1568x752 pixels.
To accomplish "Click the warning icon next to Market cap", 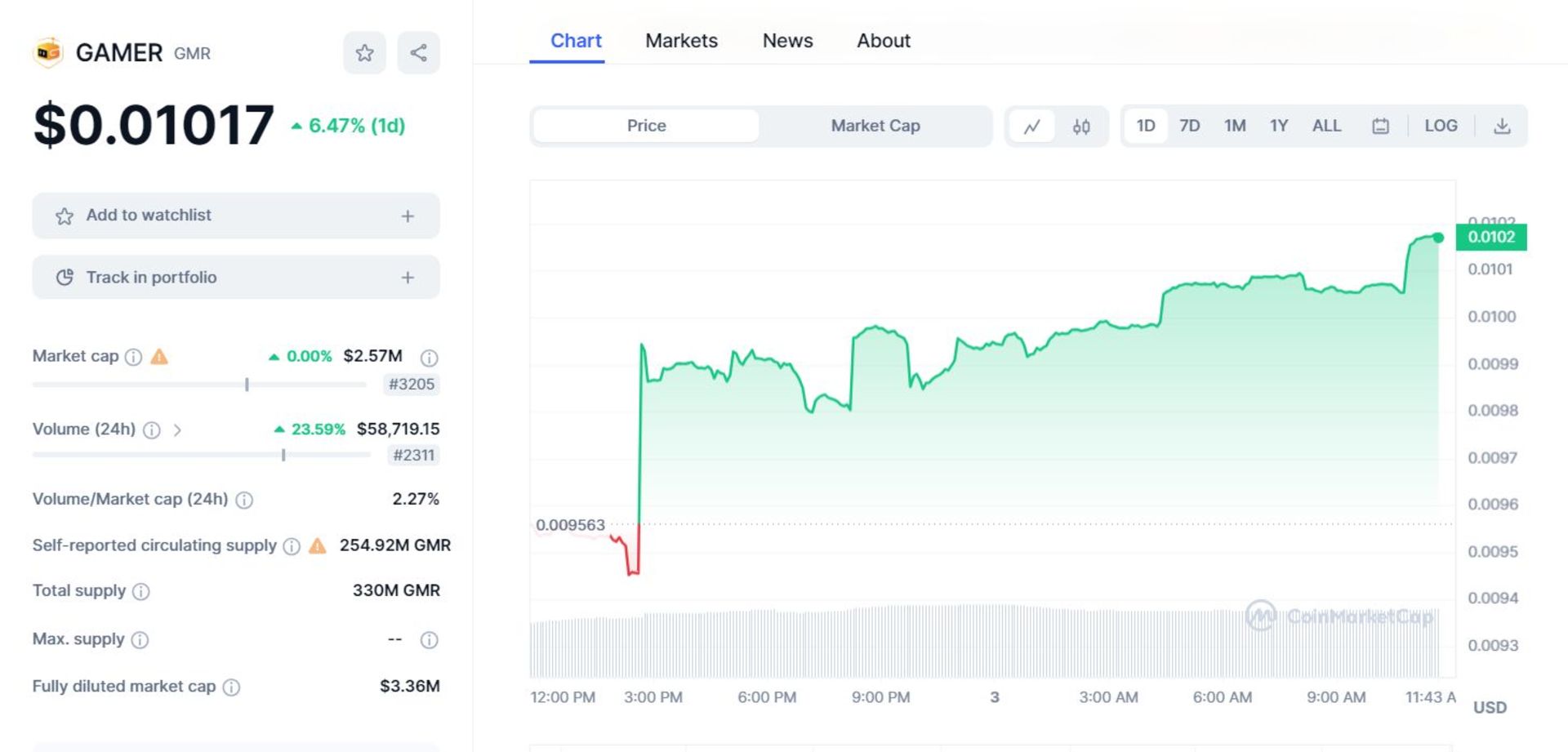I will 160,357.
